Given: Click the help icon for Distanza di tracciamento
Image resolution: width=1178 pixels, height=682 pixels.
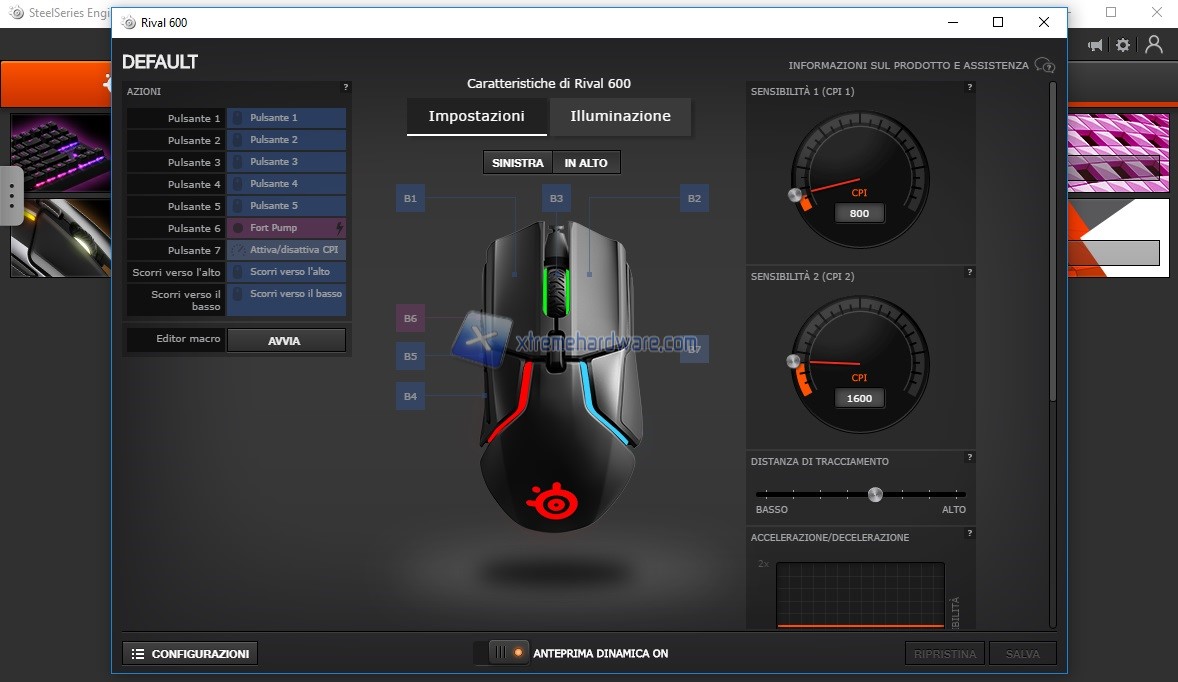Looking at the screenshot, I should pyautogui.click(x=969, y=458).
